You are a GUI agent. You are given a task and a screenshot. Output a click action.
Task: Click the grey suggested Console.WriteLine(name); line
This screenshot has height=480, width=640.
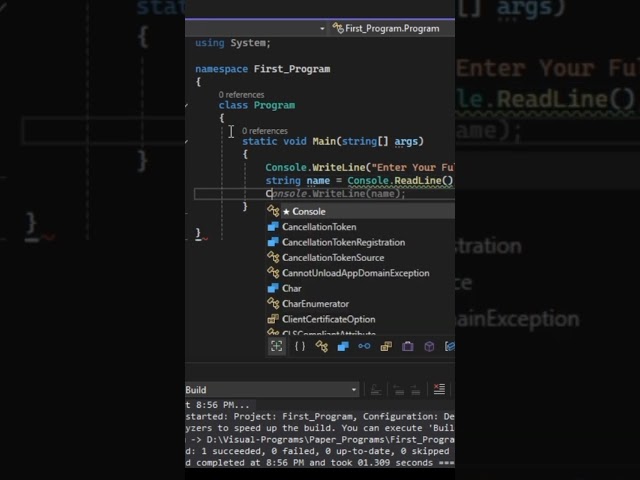336,193
